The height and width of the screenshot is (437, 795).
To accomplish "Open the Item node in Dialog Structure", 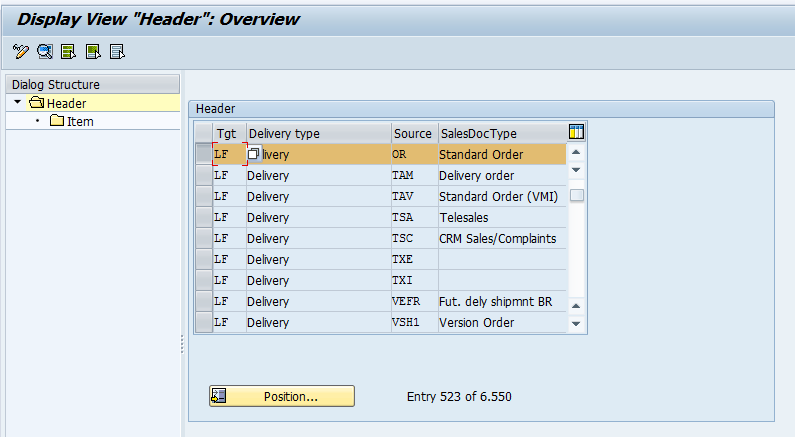I will click(80, 121).
